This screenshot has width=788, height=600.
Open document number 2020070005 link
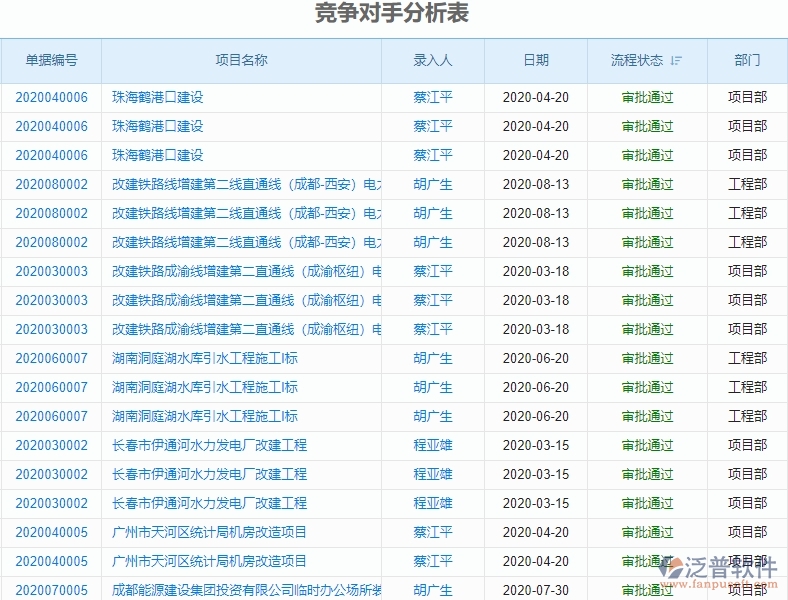point(51,590)
